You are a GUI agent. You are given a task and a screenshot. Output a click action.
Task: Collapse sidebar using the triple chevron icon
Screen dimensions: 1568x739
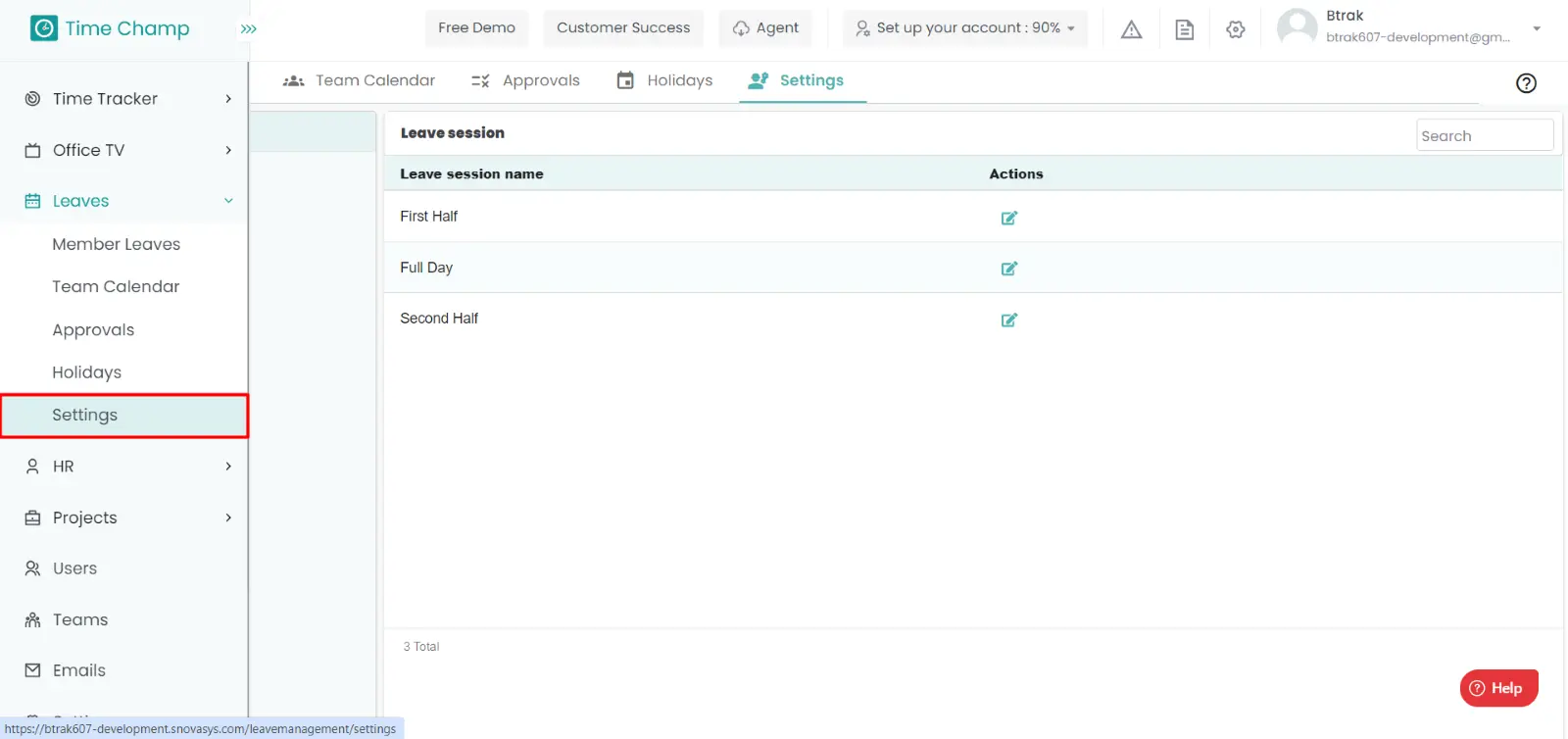pyautogui.click(x=249, y=29)
